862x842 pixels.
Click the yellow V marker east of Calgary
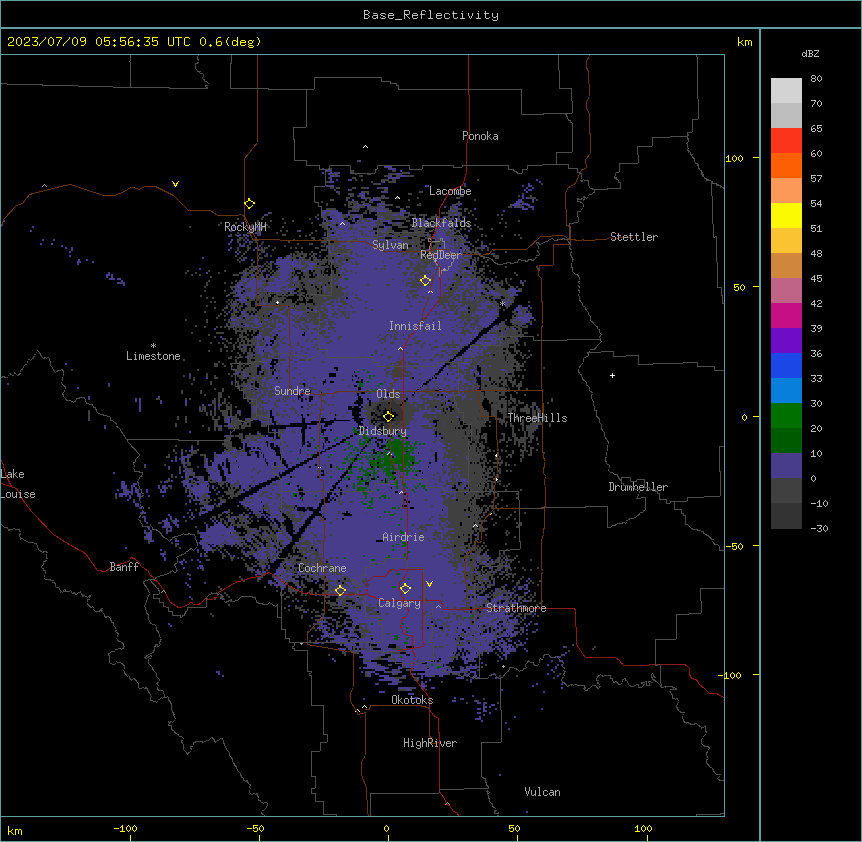[429, 584]
